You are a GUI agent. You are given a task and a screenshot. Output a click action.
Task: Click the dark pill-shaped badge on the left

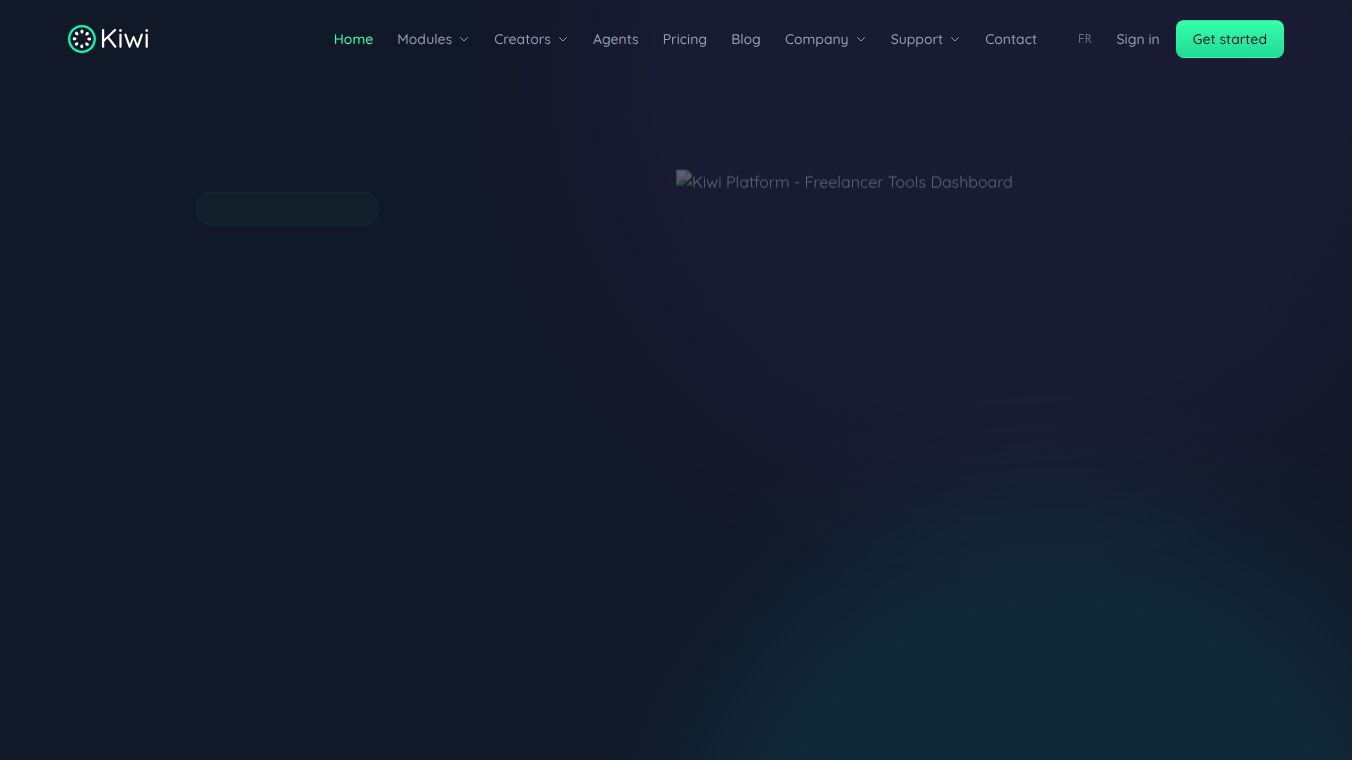pos(287,209)
